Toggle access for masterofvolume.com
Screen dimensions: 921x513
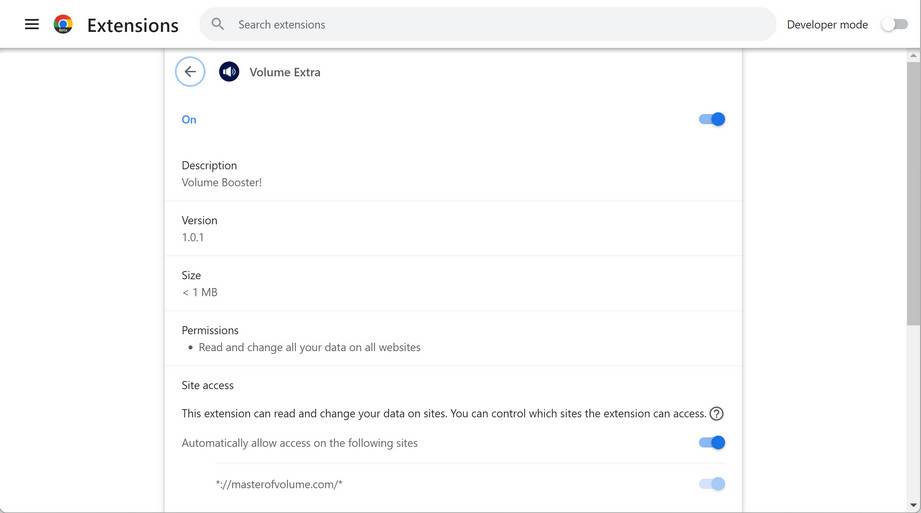[712, 484]
